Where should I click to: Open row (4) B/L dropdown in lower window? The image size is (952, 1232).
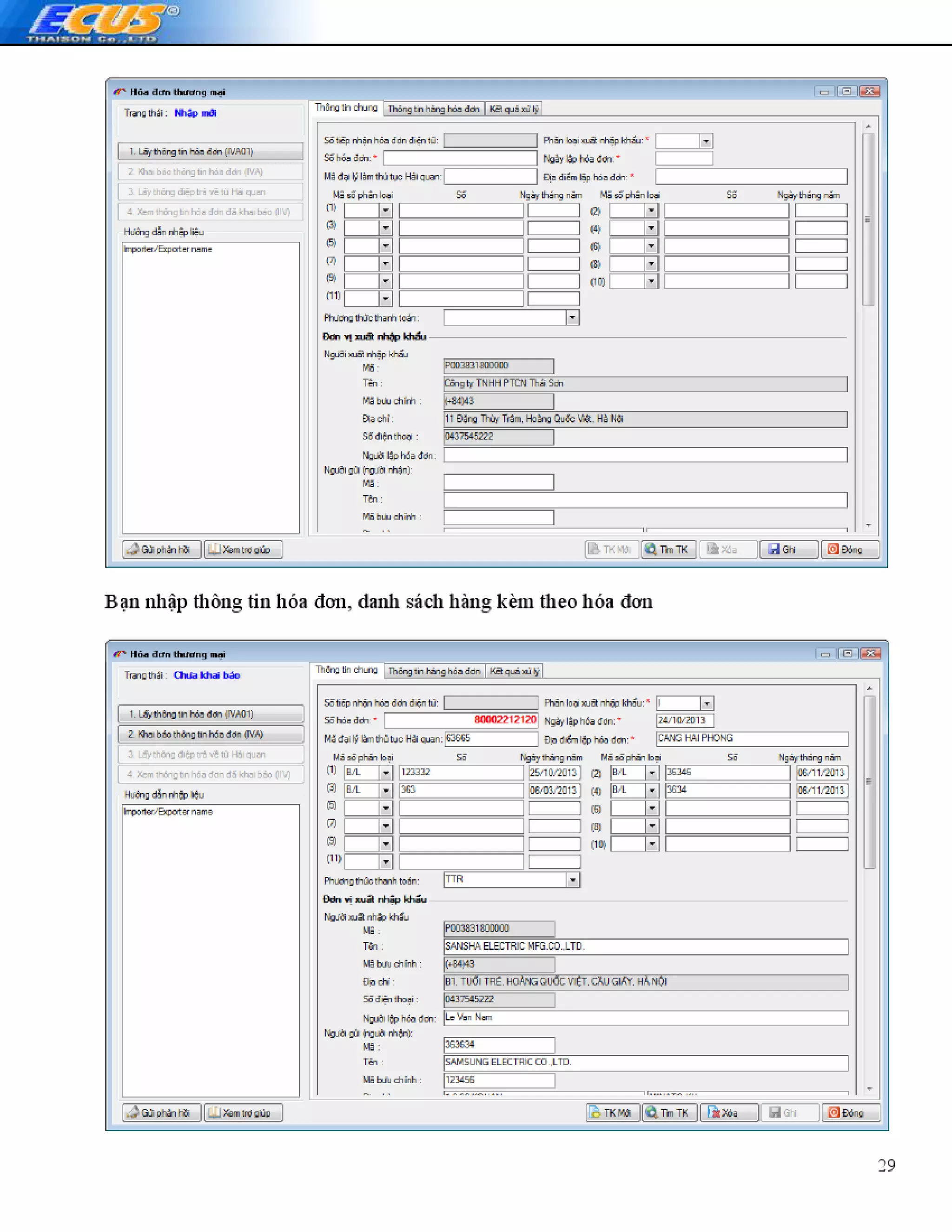652,790
